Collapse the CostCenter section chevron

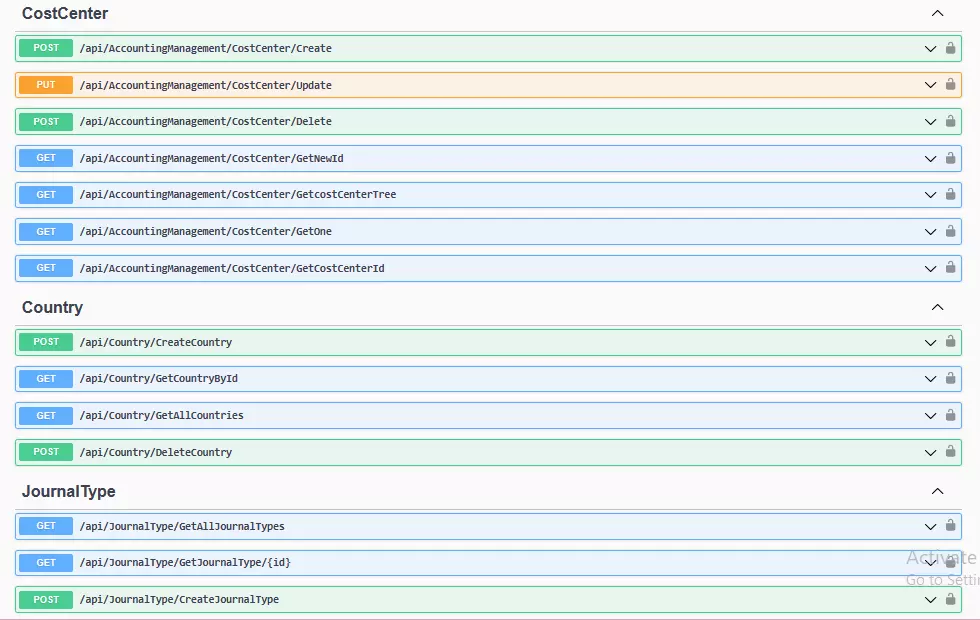937,13
